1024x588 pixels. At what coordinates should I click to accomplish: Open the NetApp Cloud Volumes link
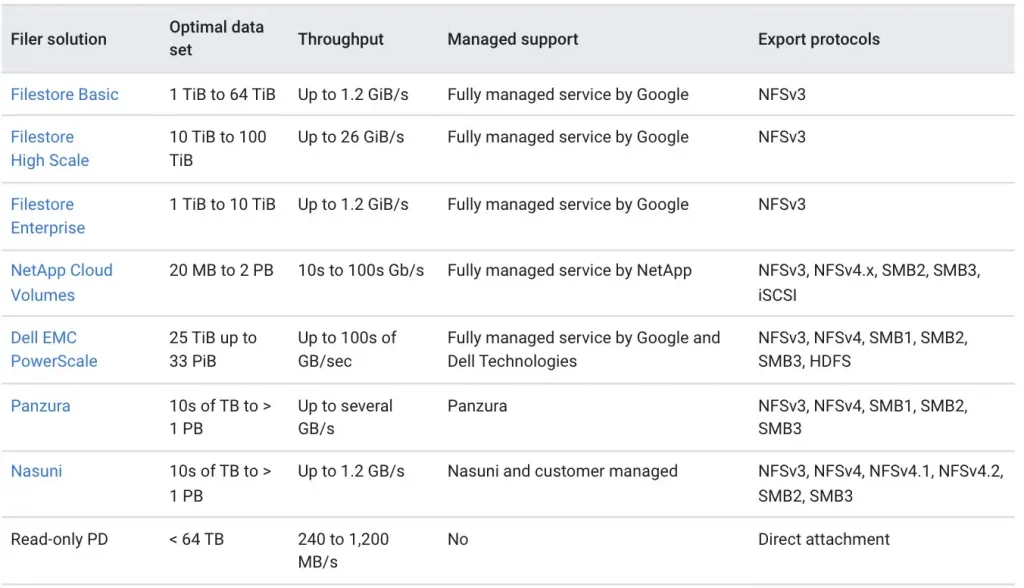pyautogui.click(x=61, y=282)
